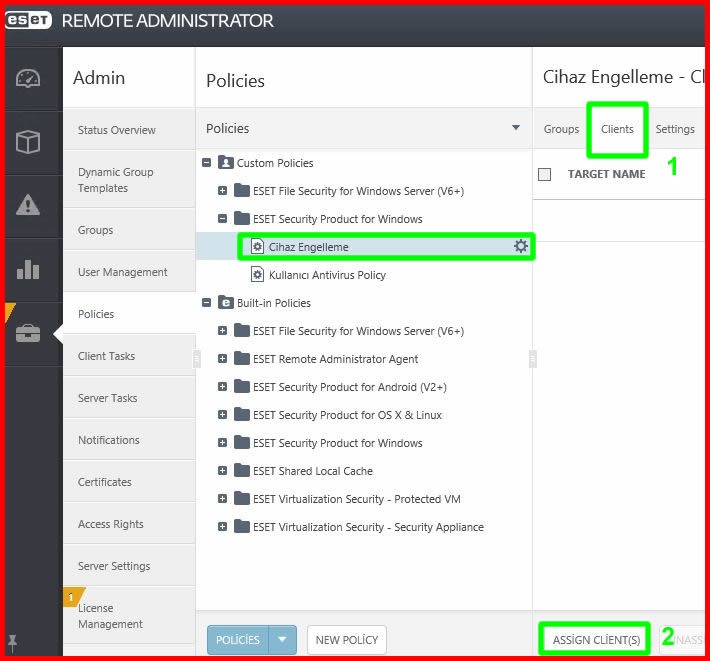Screen dimensions: 710x661
Task: Open Dynamic Group Templates
Action: 130,180
